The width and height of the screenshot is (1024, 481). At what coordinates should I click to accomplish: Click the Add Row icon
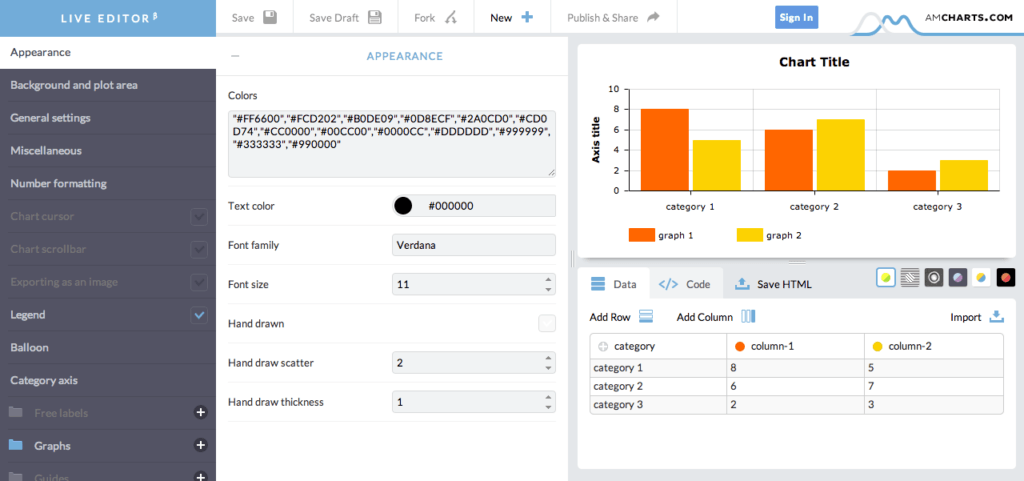pyautogui.click(x=646, y=317)
